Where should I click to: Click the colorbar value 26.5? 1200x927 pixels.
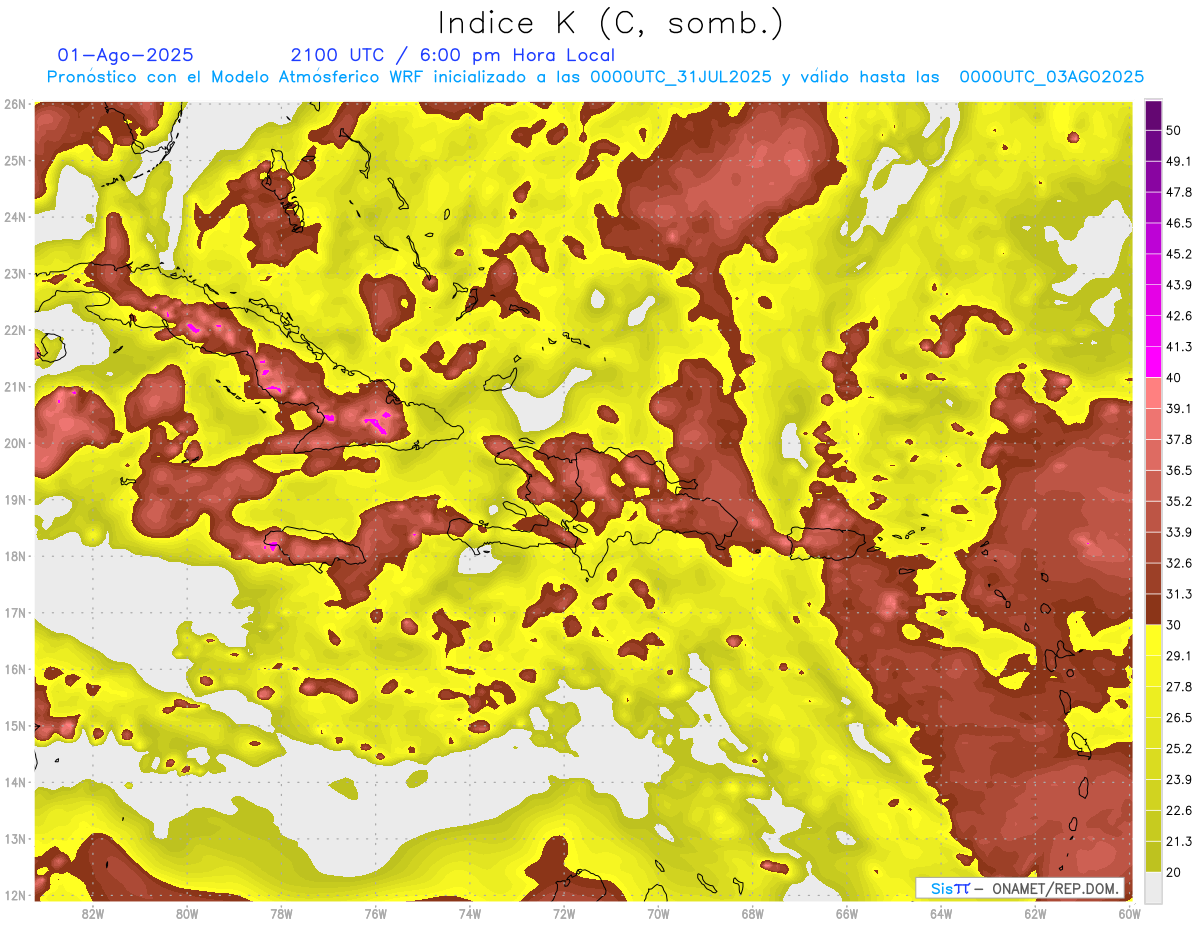[x=1179, y=718]
